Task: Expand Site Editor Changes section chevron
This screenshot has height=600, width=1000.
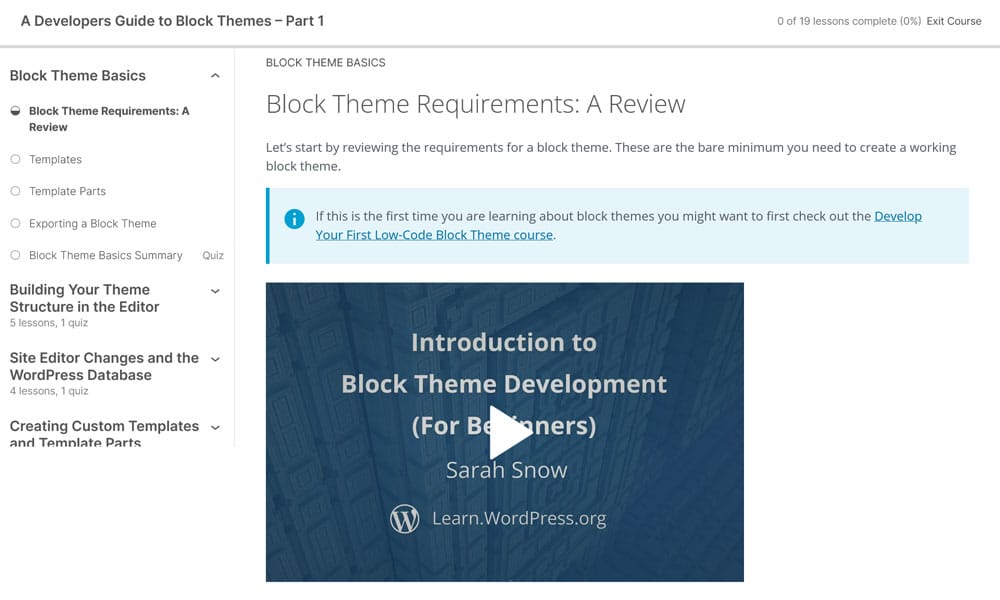Action: coord(215,359)
